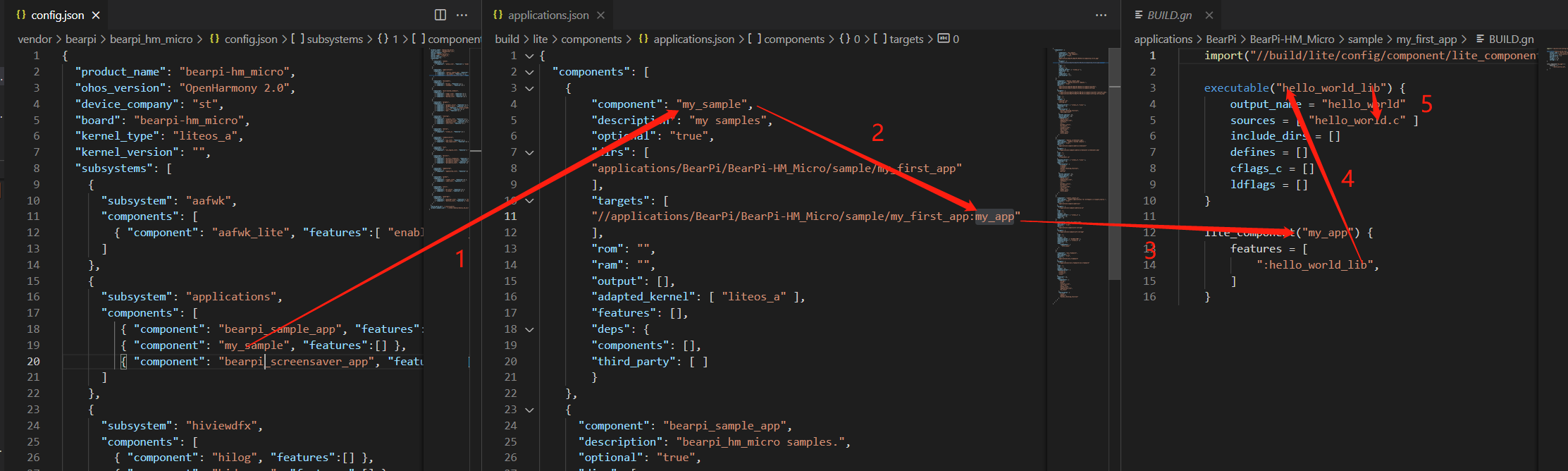Close the config.json tab
The height and width of the screenshot is (471, 1568).
point(96,15)
